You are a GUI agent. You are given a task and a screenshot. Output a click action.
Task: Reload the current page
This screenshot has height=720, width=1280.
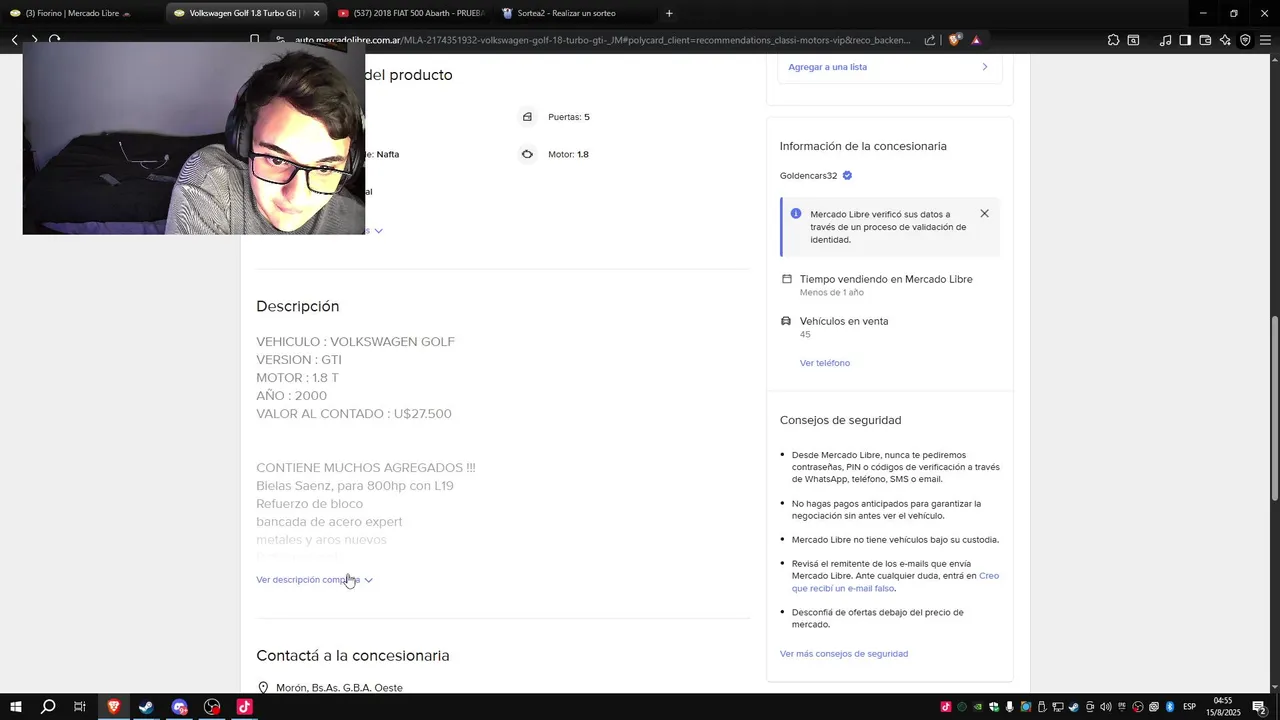point(54,40)
